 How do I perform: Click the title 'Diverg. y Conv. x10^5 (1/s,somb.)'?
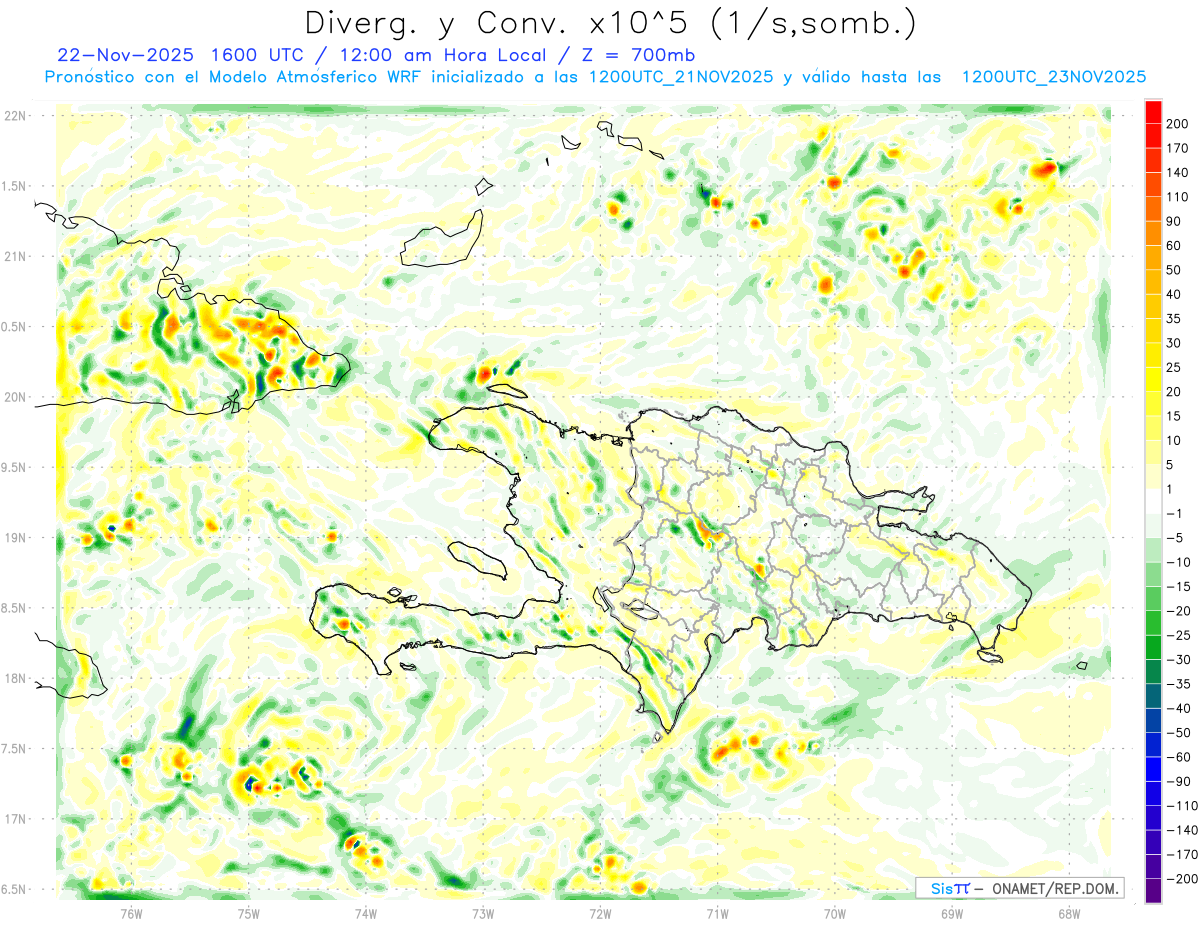(610, 22)
